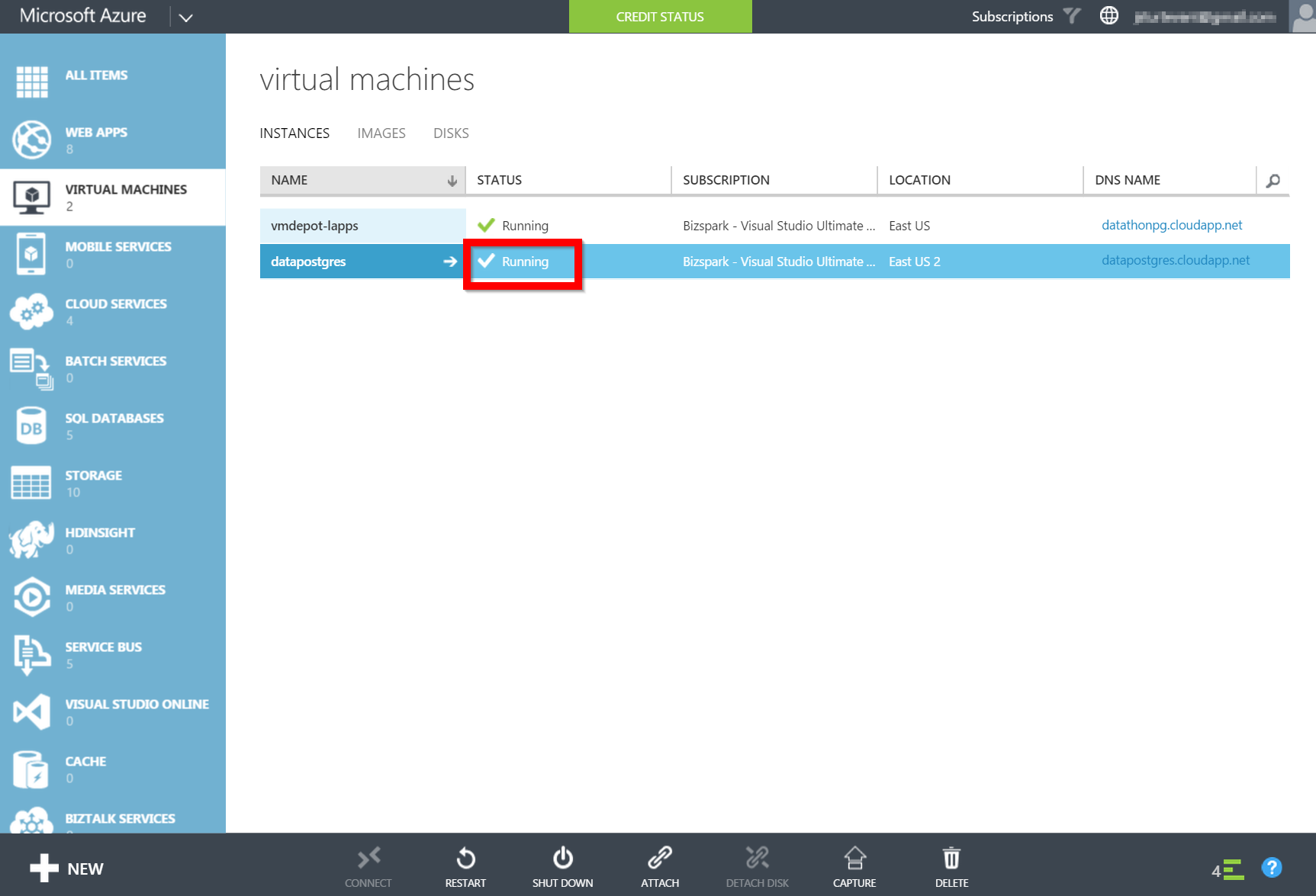
Task: Select the vmdepot-lapps row name
Action: [314, 226]
